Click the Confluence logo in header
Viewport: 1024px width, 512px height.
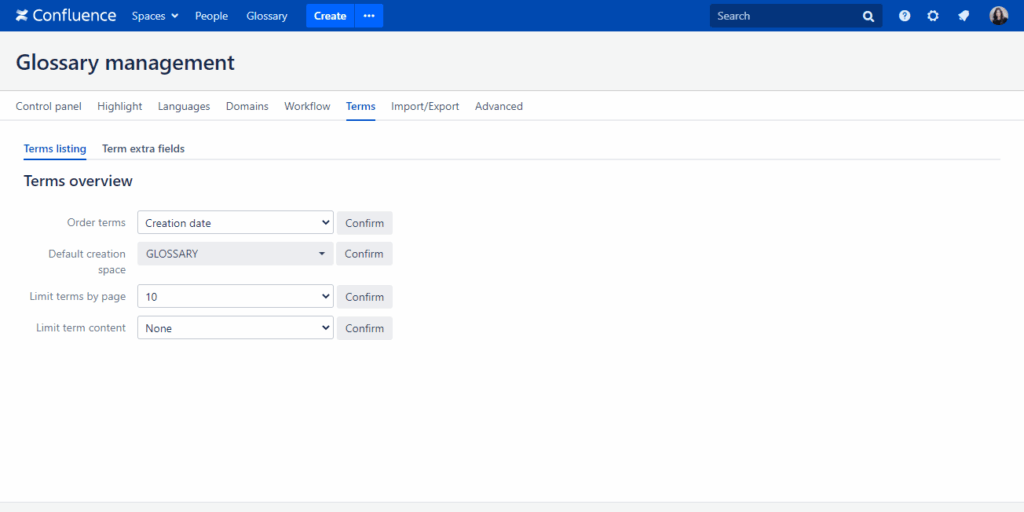(66, 16)
